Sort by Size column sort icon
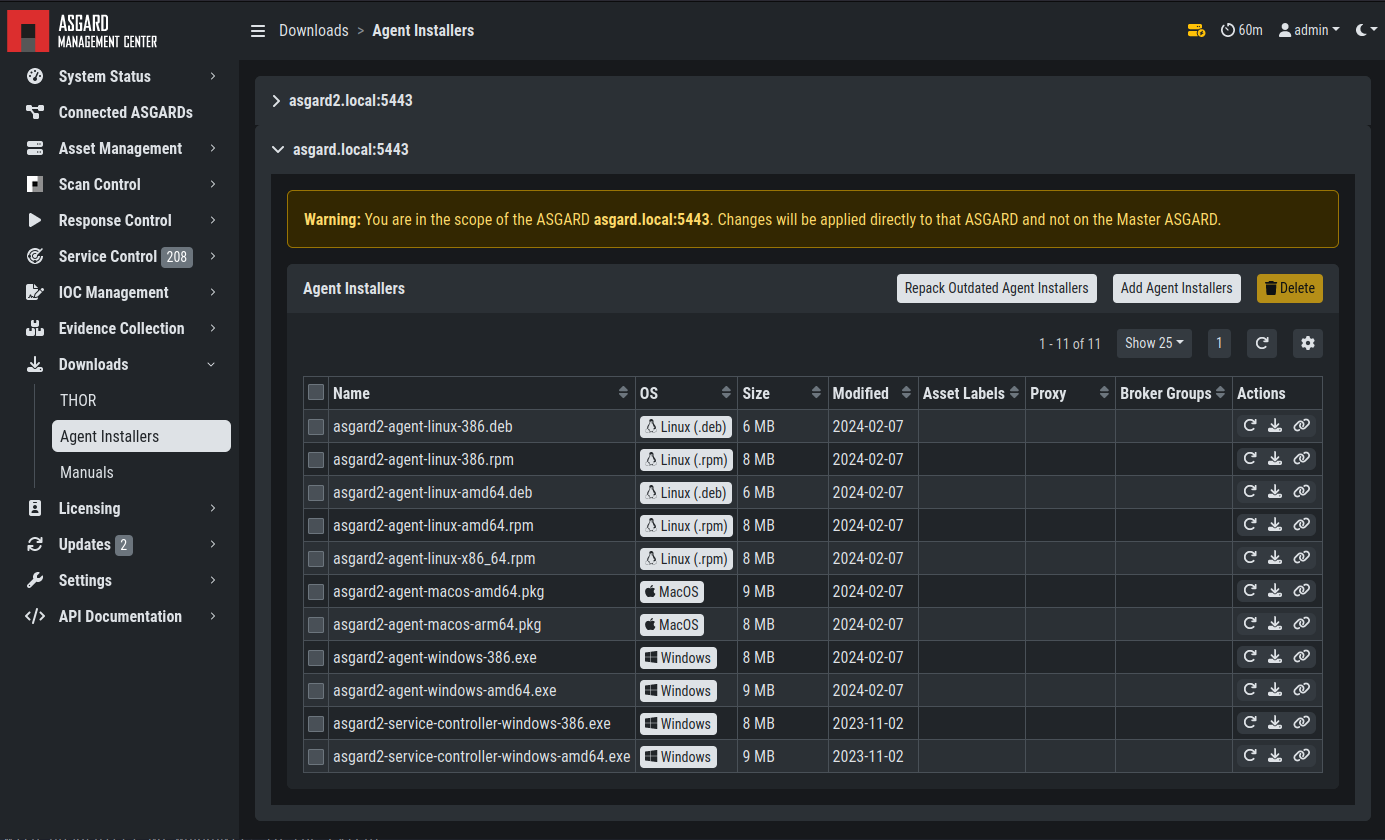The width and height of the screenshot is (1385, 840). [x=817, y=393]
